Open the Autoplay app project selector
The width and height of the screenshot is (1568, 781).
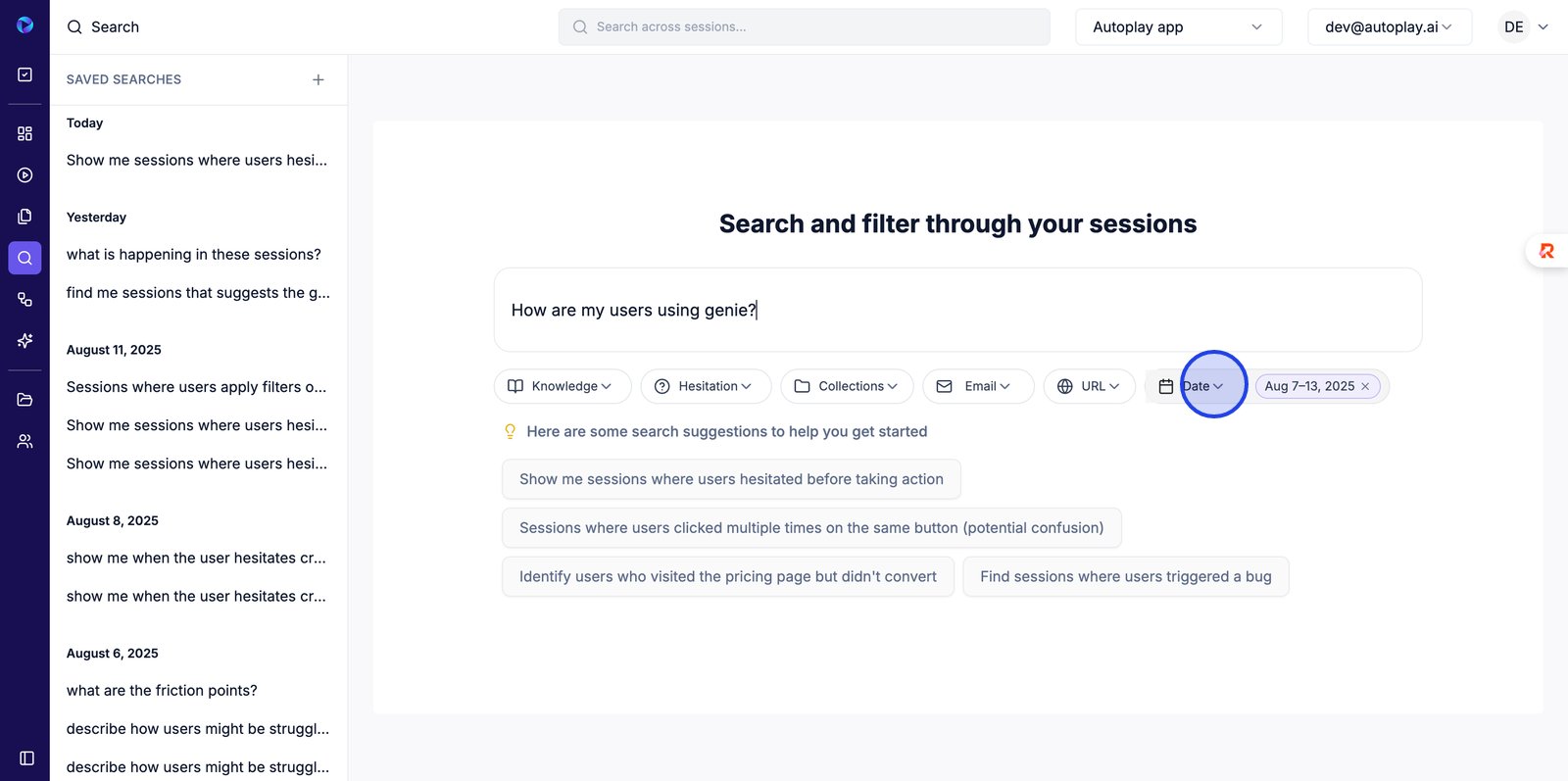[1178, 27]
